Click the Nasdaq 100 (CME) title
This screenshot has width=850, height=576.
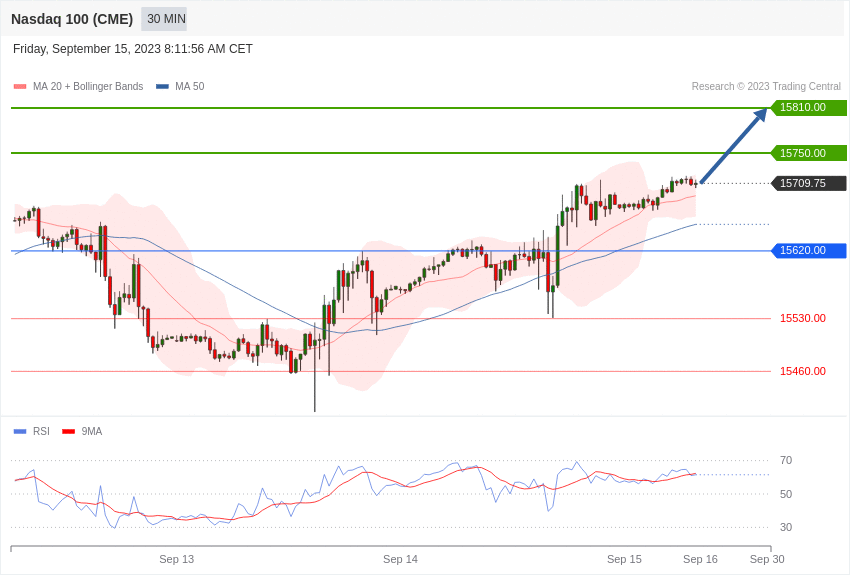(72, 19)
